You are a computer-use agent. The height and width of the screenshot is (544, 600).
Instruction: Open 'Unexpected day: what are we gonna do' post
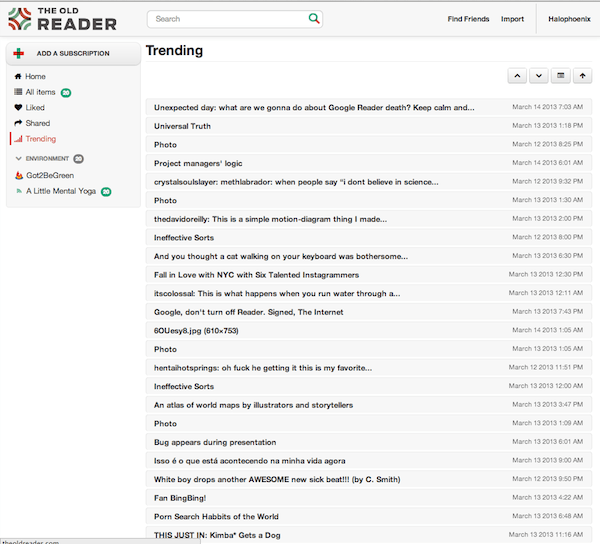pyautogui.click(x=368, y=107)
